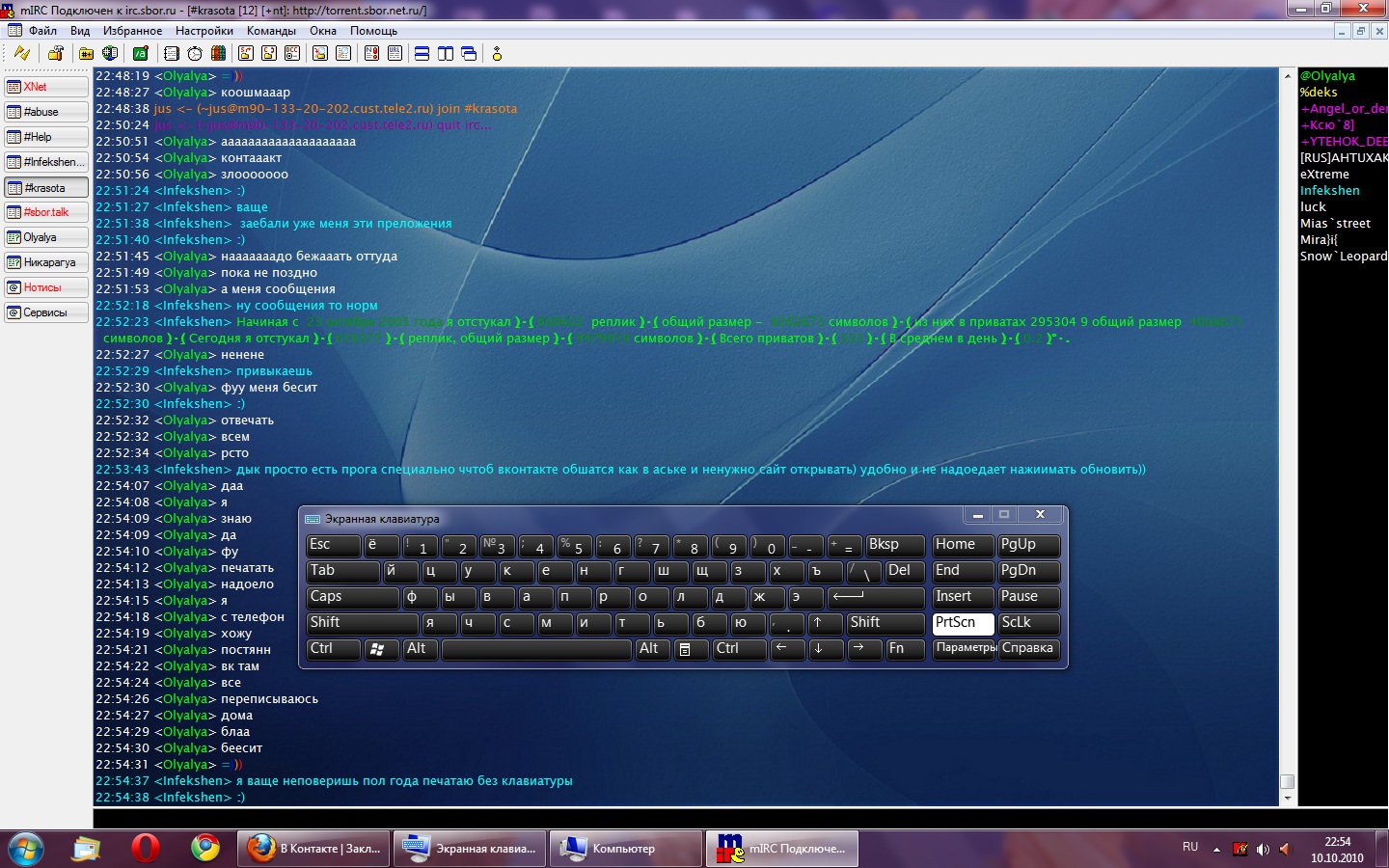Open the Файл menu
Screen dimensions: 1389x868
(x=42, y=31)
